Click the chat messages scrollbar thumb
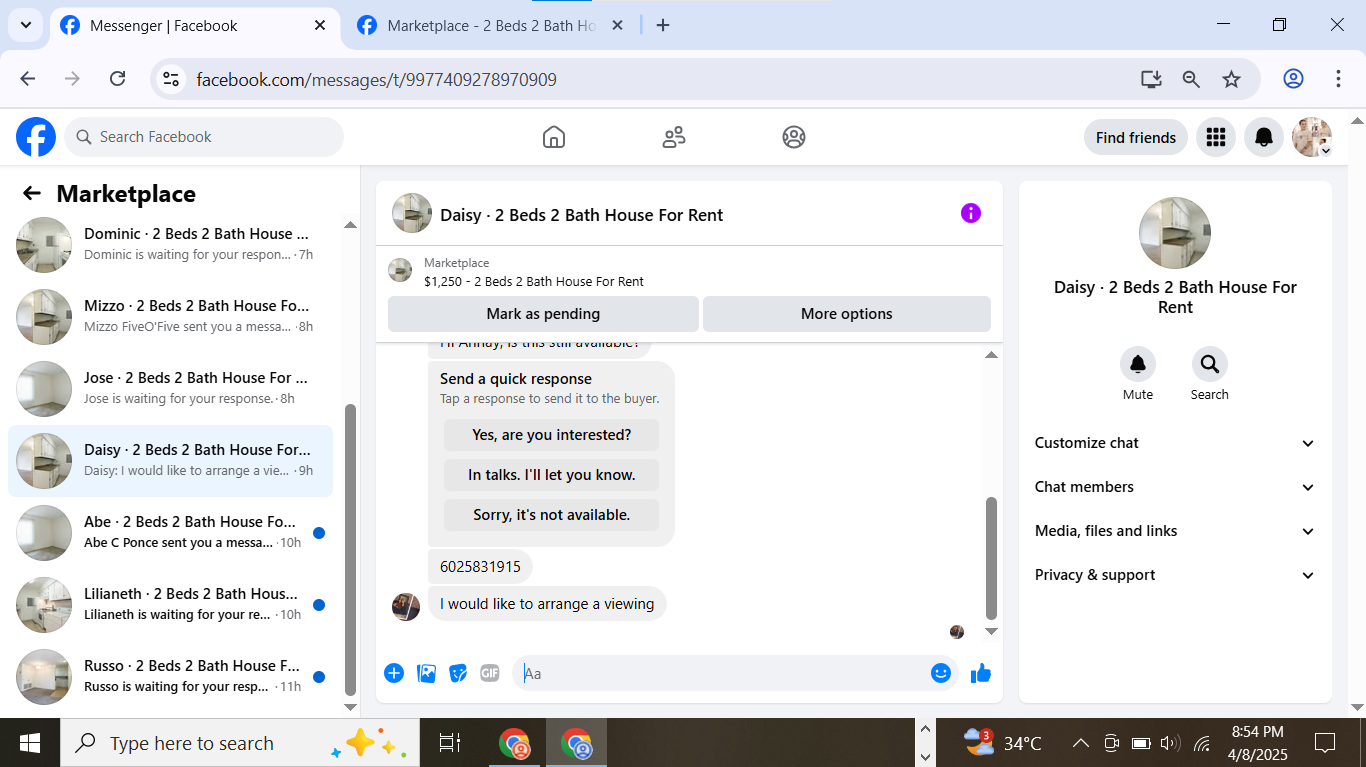Image resolution: width=1366 pixels, height=767 pixels. pos(991,558)
